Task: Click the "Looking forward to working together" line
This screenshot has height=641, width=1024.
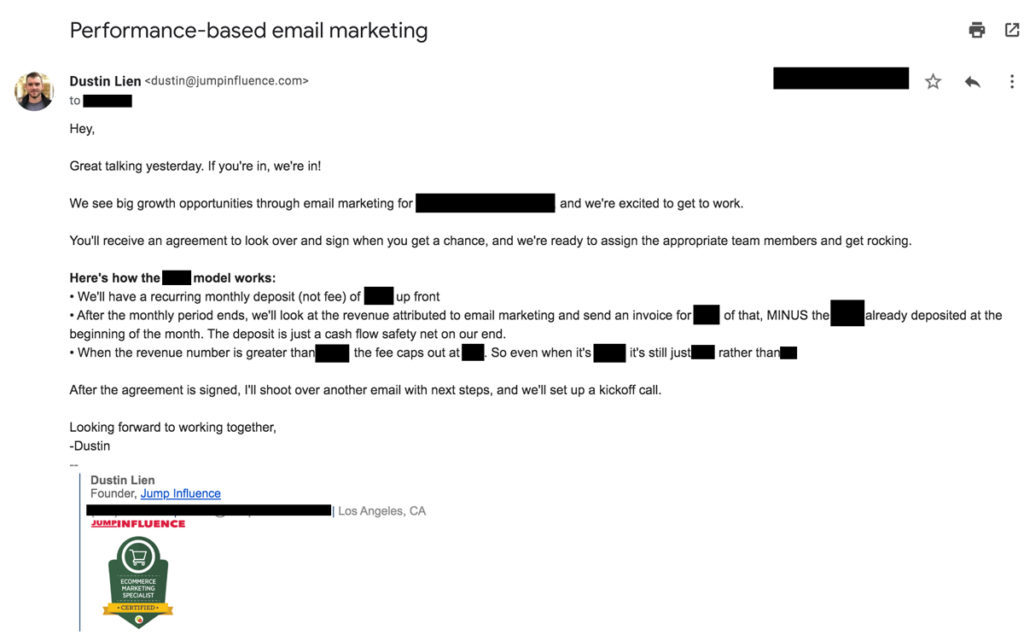Action: click(172, 428)
